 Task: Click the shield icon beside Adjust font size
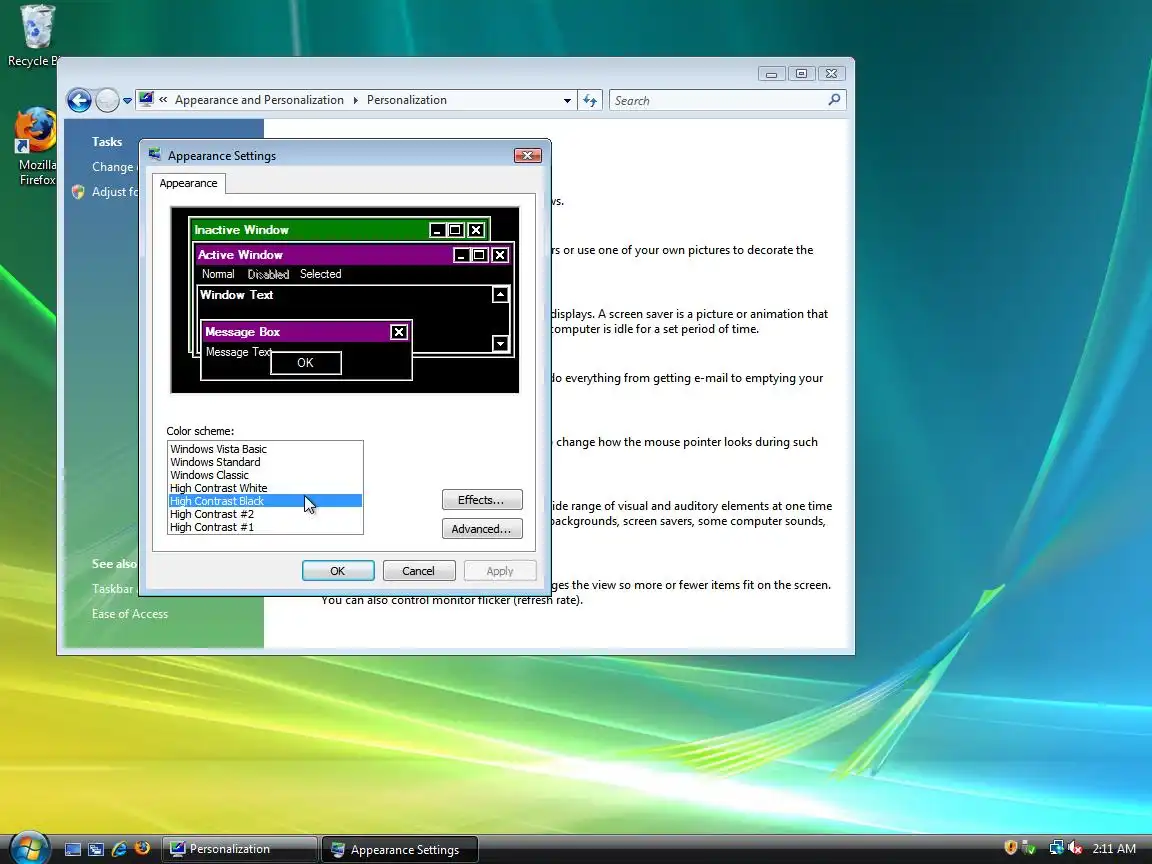78,192
